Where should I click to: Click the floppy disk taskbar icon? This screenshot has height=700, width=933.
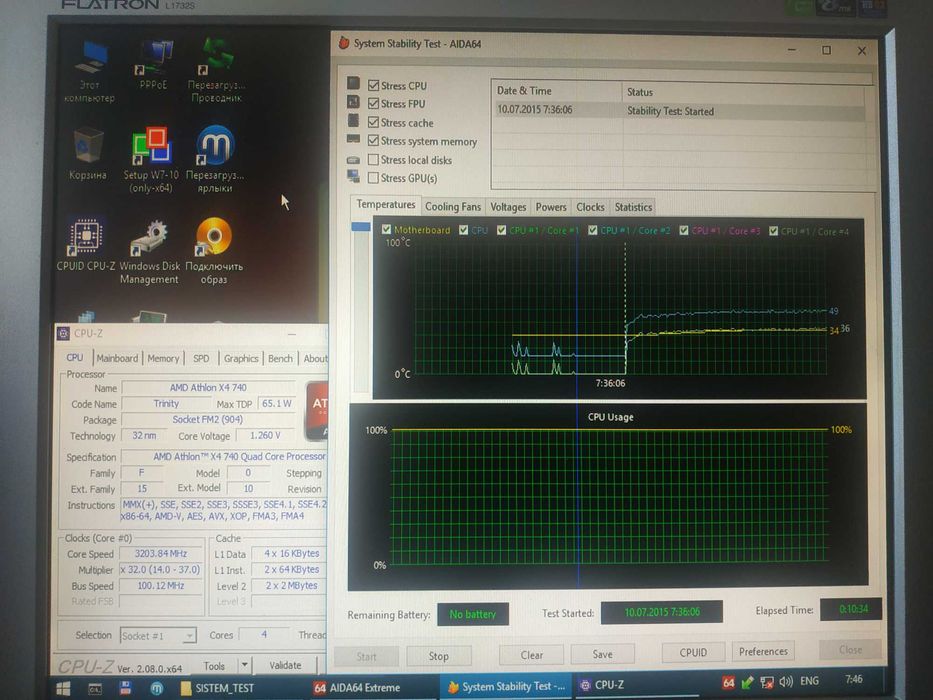click(x=125, y=689)
